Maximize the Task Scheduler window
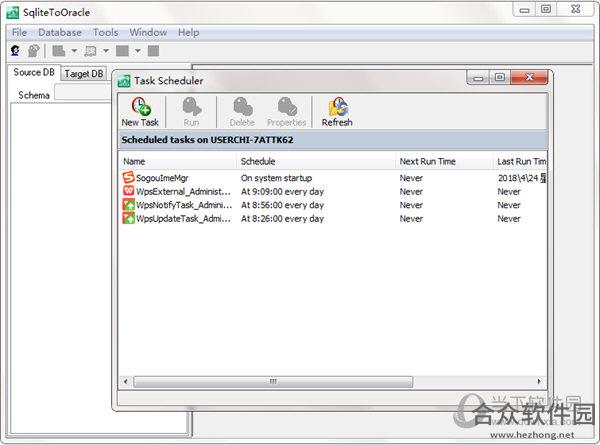This screenshot has width=600, height=445. (499, 78)
